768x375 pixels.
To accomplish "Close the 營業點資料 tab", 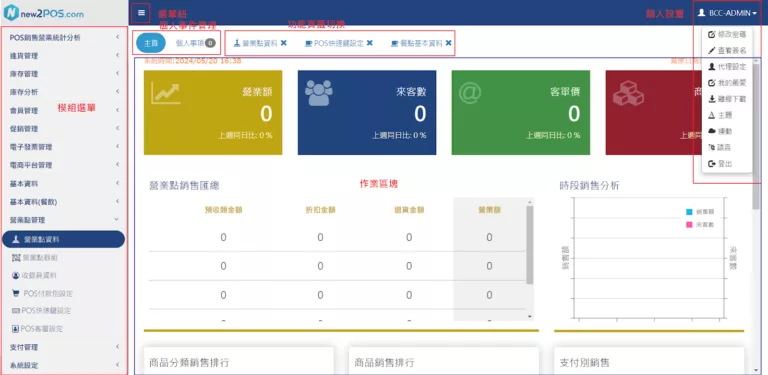I will click(284, 43).
